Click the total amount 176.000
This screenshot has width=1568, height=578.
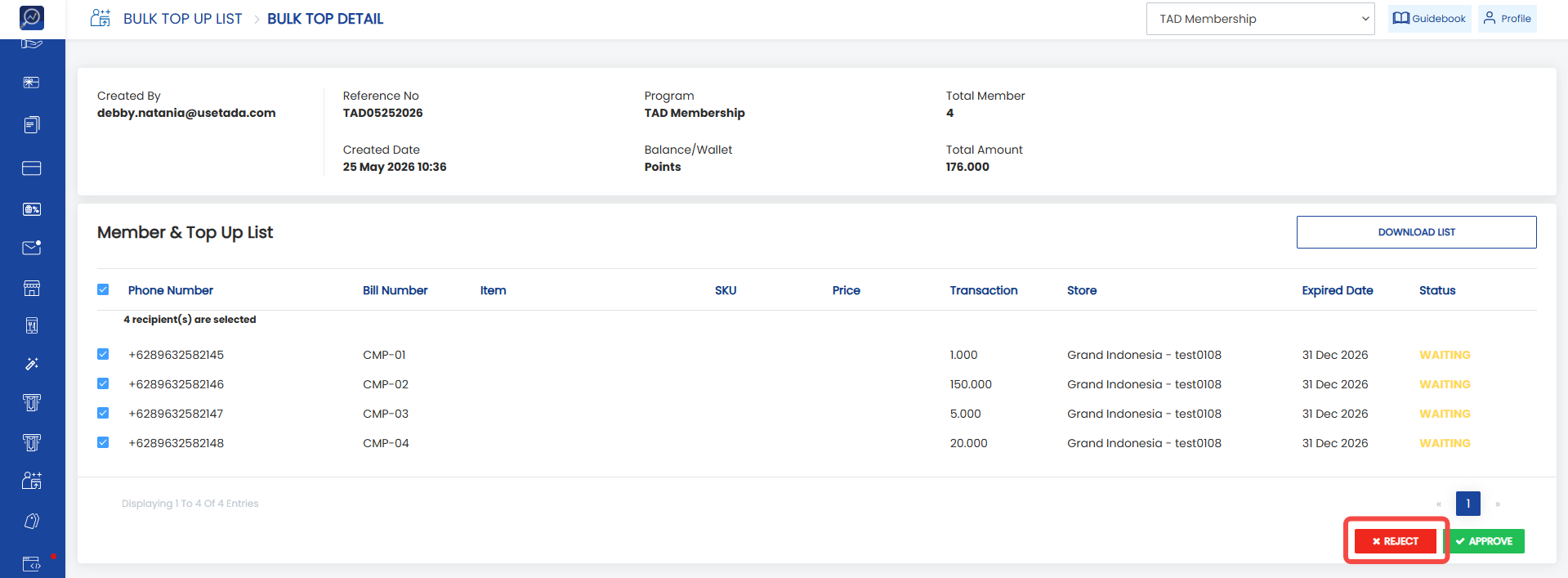pos(967,167)
